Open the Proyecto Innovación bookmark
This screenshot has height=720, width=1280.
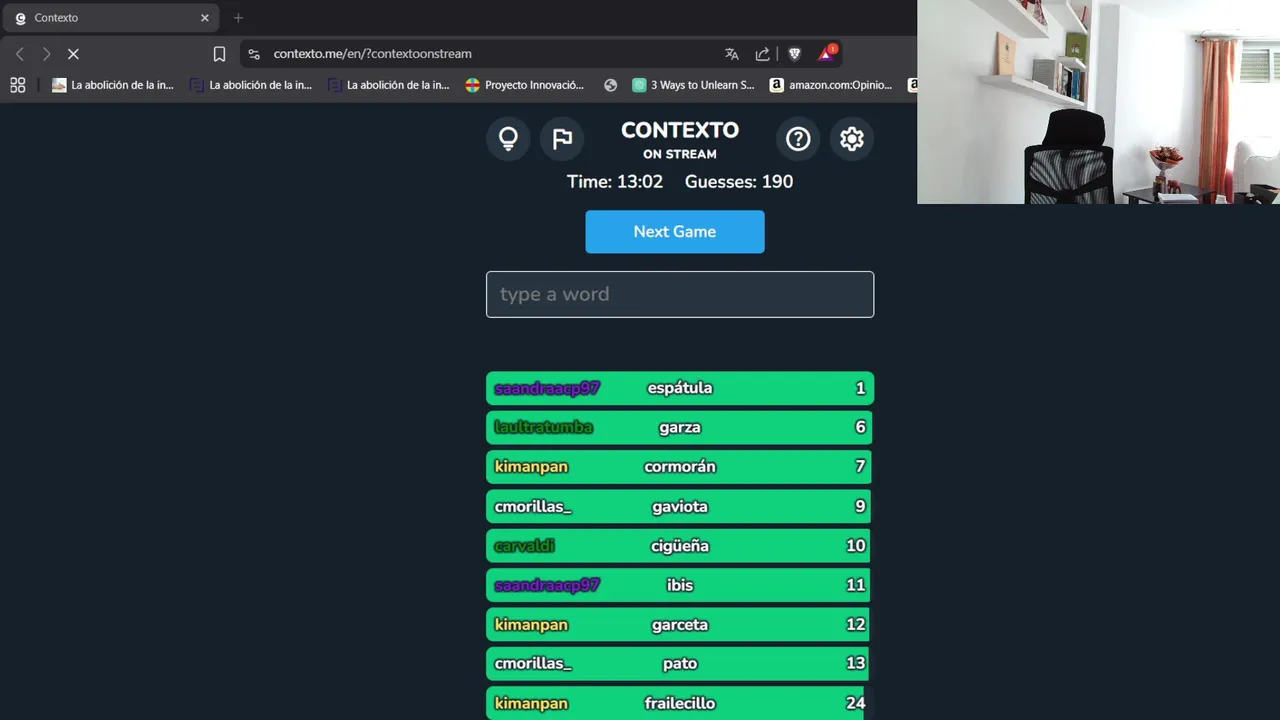click(x=525, y=85)
